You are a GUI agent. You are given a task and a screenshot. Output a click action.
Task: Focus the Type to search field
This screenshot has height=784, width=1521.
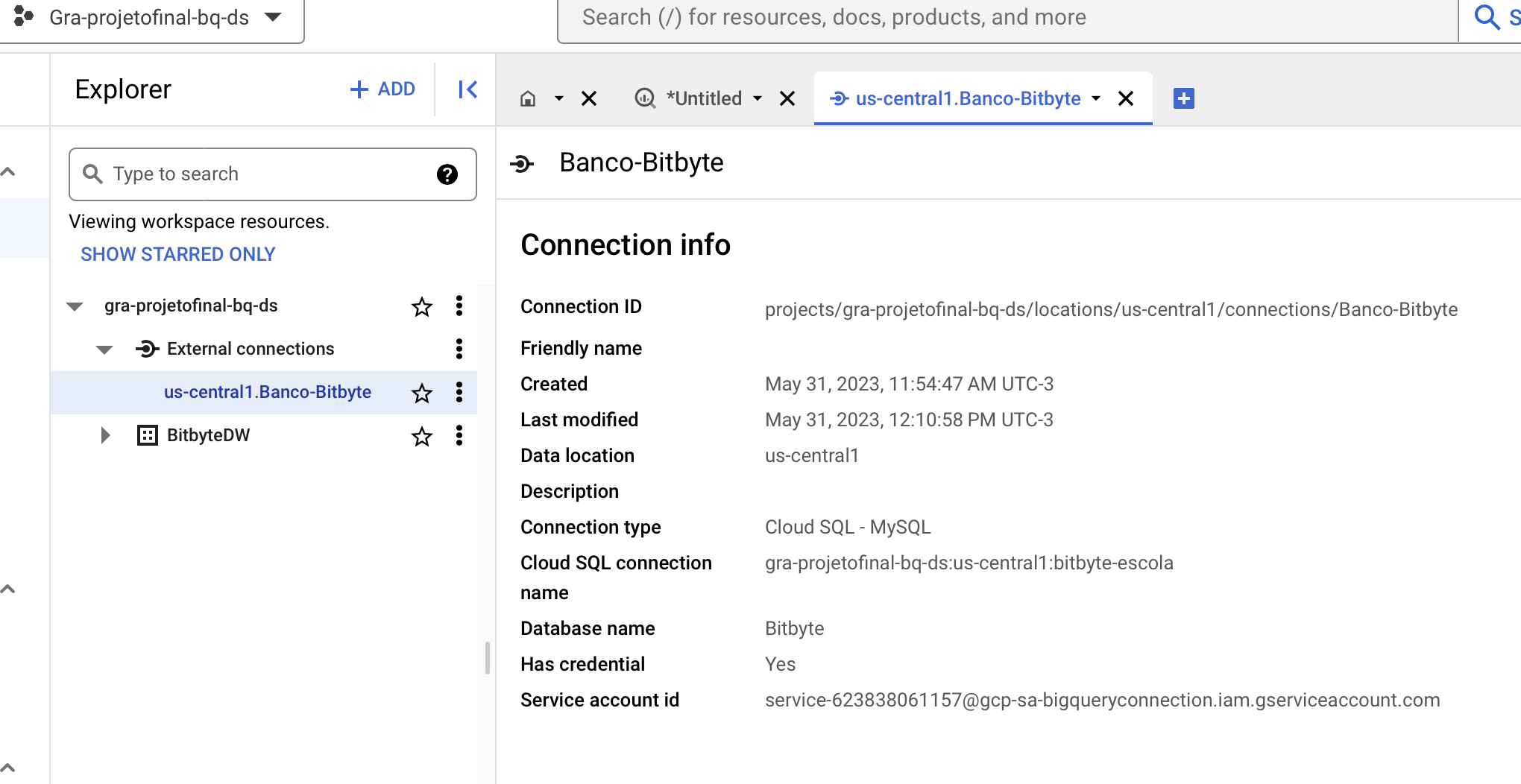(x=273, y=174)
